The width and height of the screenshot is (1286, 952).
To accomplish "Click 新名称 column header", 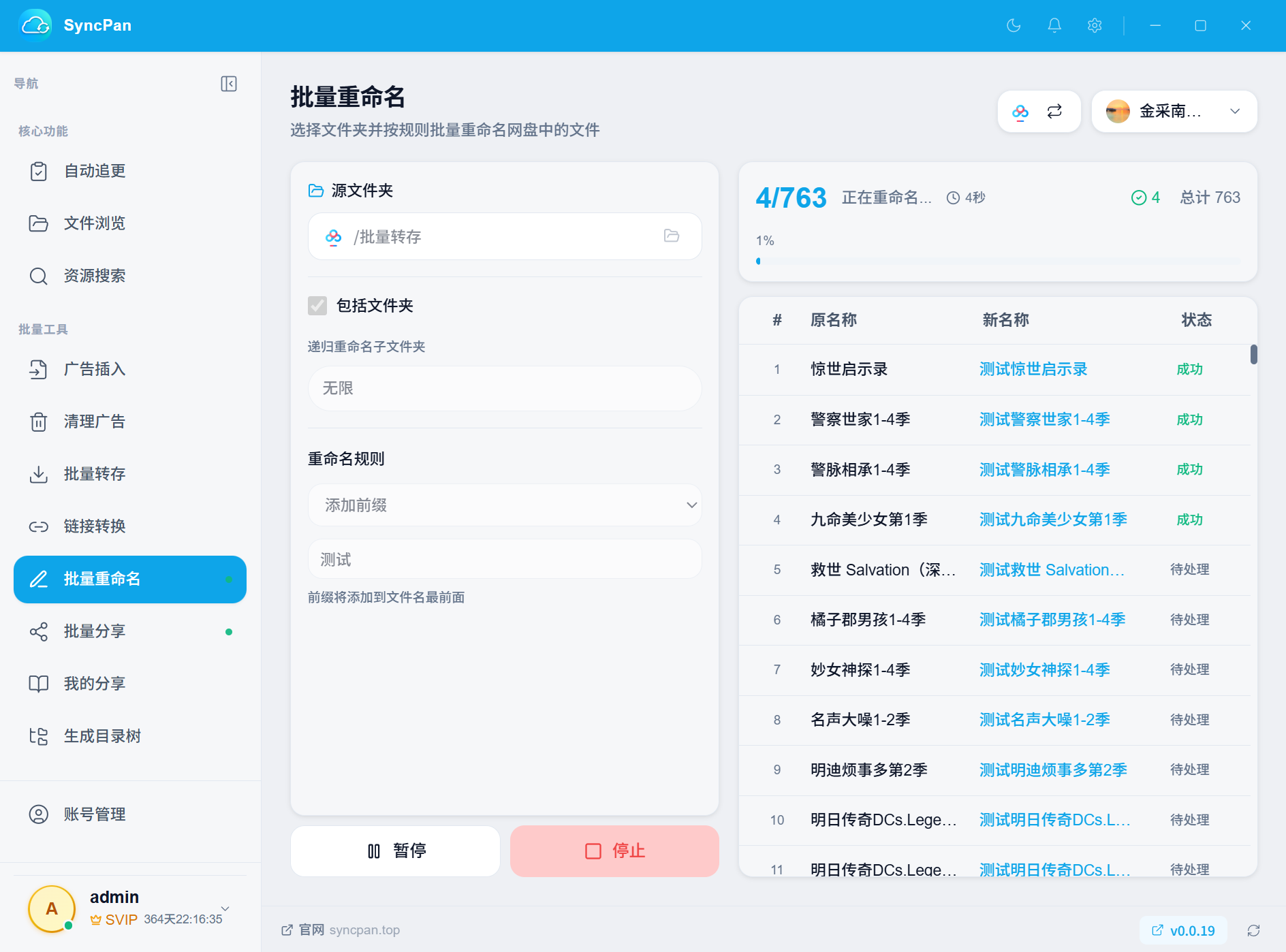I will pyautogui.click(x=1005, y=320).
